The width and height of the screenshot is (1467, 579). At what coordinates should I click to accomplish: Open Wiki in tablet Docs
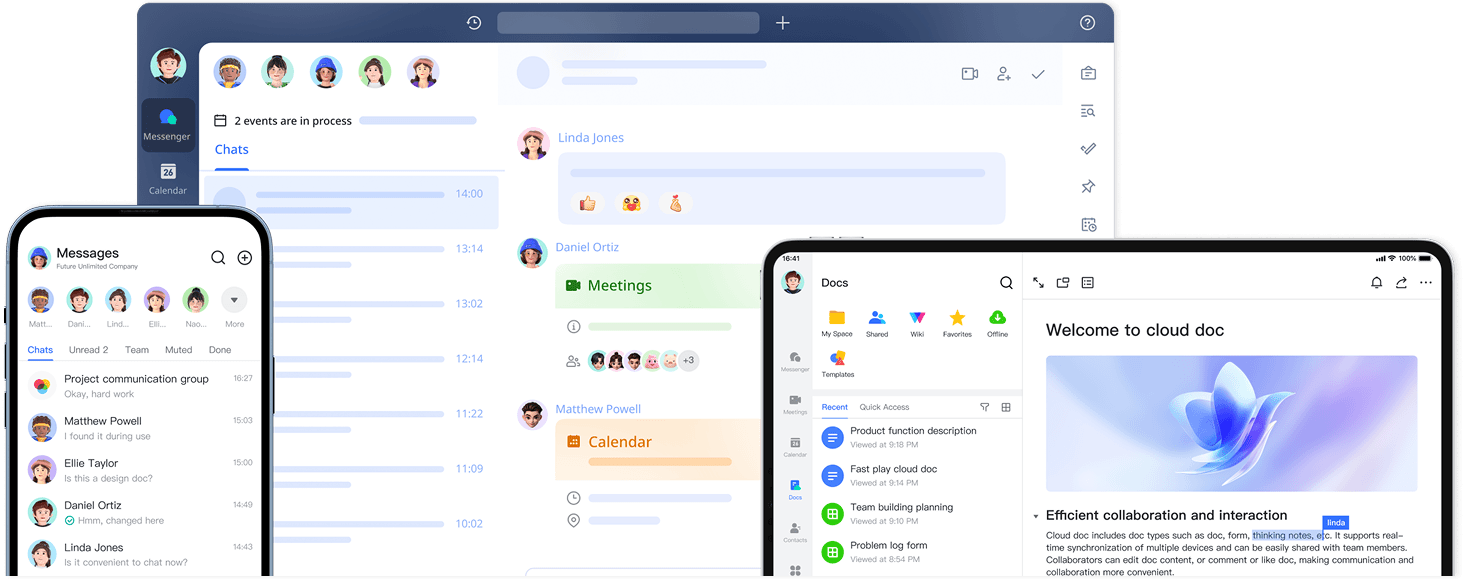coord(917,323)
